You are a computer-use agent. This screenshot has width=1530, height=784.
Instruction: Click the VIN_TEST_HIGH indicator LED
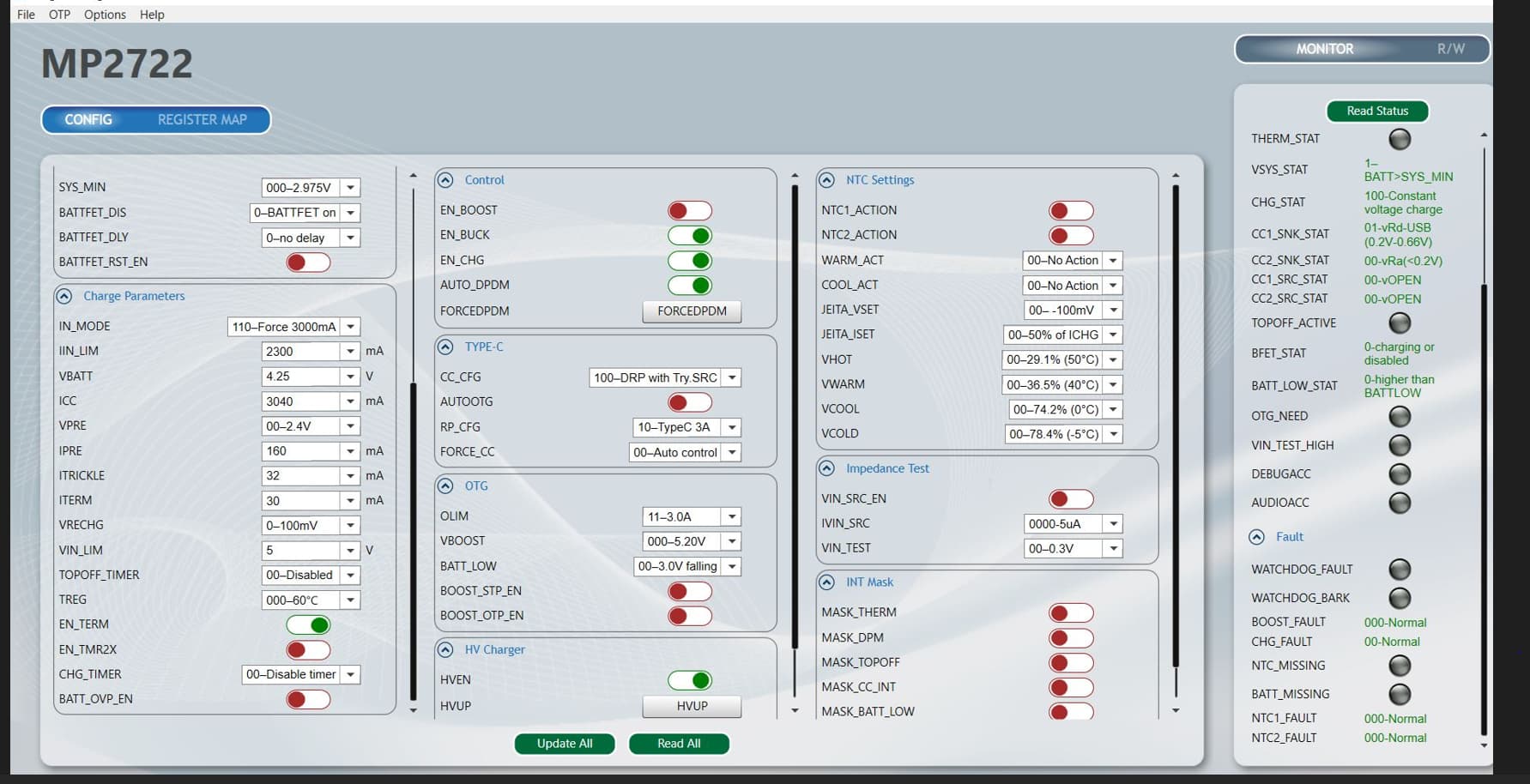tap(1400, 445)
